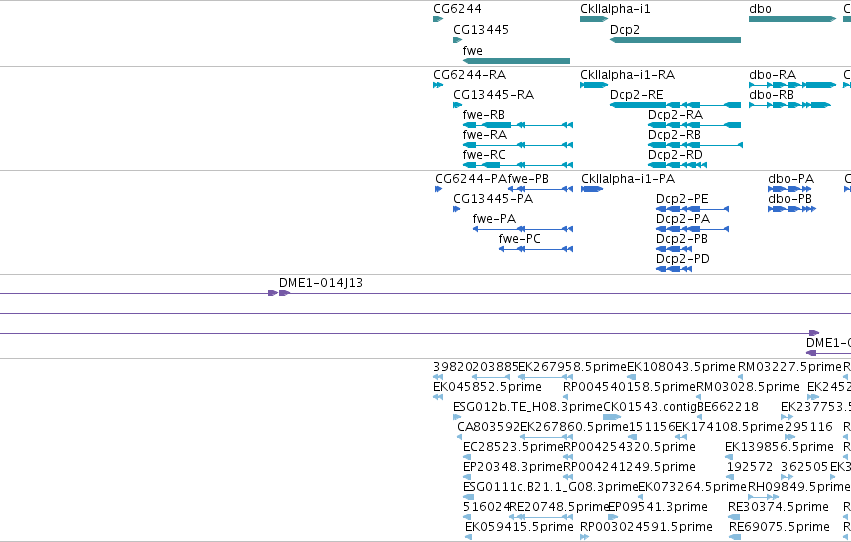Select the dbo-PB coding feature

[792, 209]
